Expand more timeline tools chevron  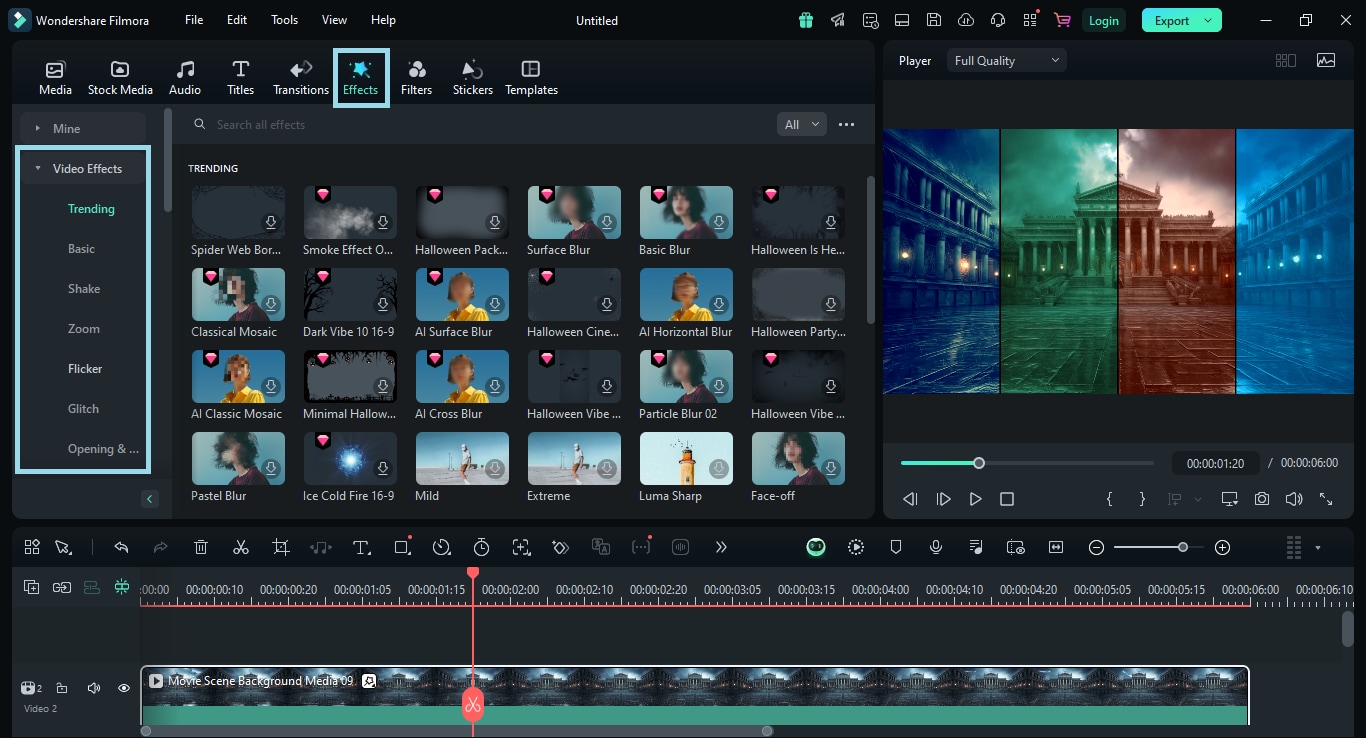(x=721, y=547)
